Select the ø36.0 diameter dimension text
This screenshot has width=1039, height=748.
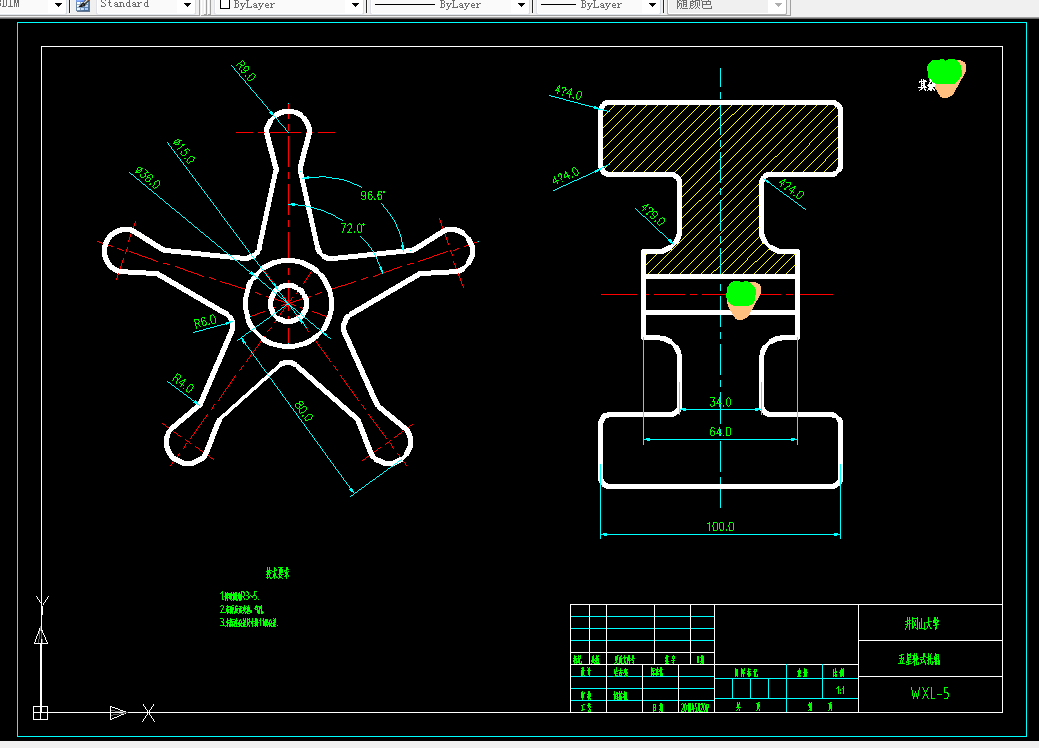pos(147,178)
